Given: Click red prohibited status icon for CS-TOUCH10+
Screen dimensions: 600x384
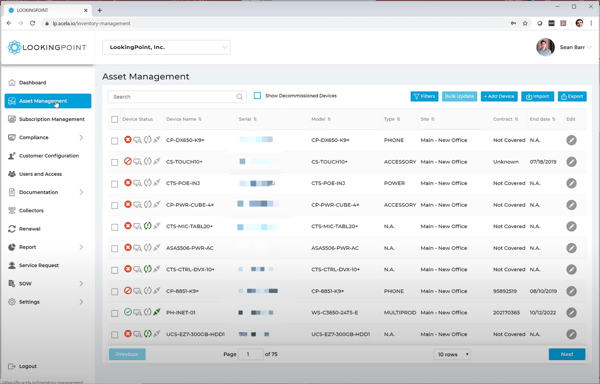Looking at the screenshot, I should tap(128, 161).
